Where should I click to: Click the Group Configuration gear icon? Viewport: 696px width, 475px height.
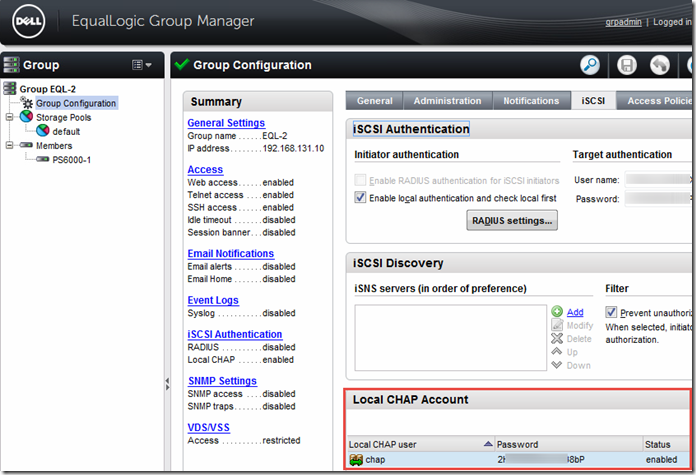point(27,103)
